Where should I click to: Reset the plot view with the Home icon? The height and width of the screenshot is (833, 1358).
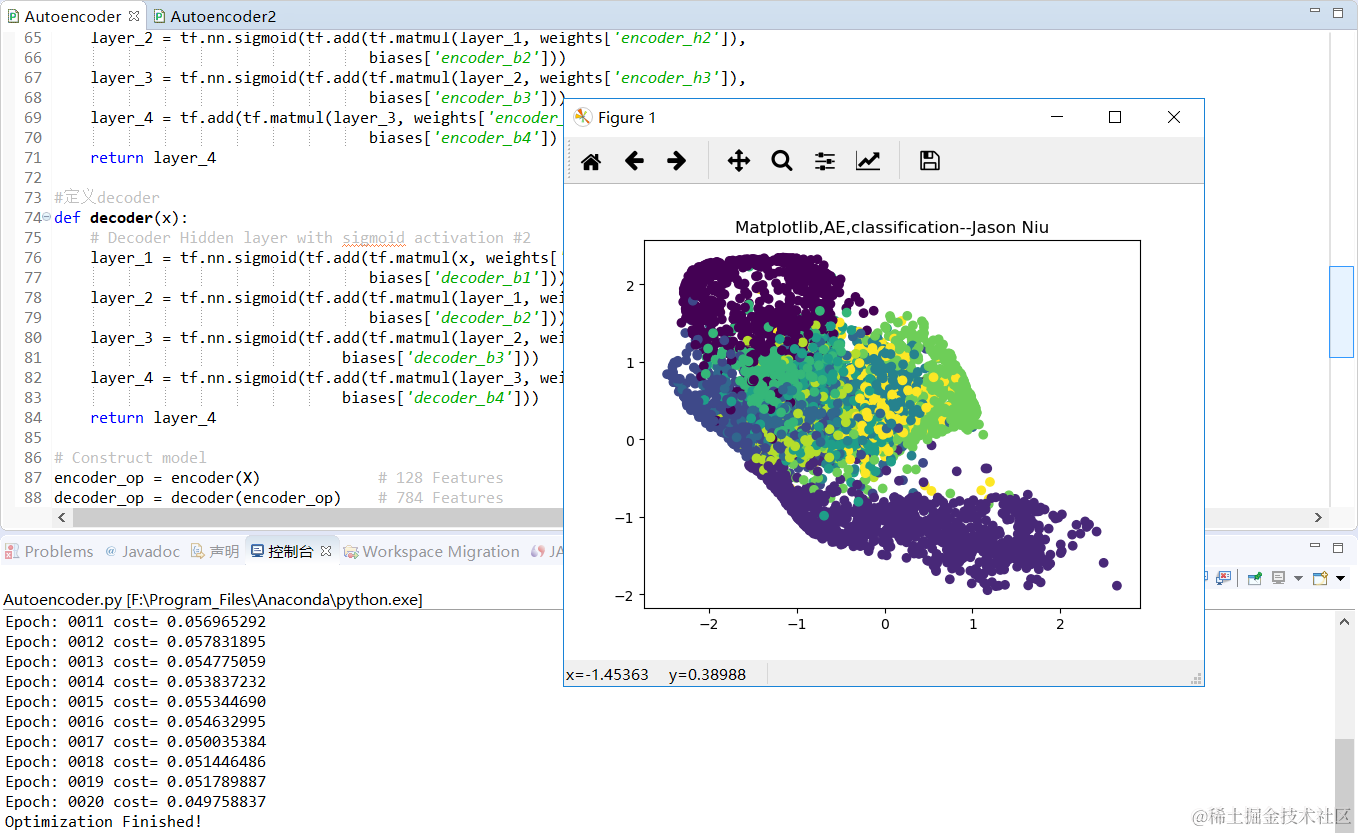(x=591, y=161)
